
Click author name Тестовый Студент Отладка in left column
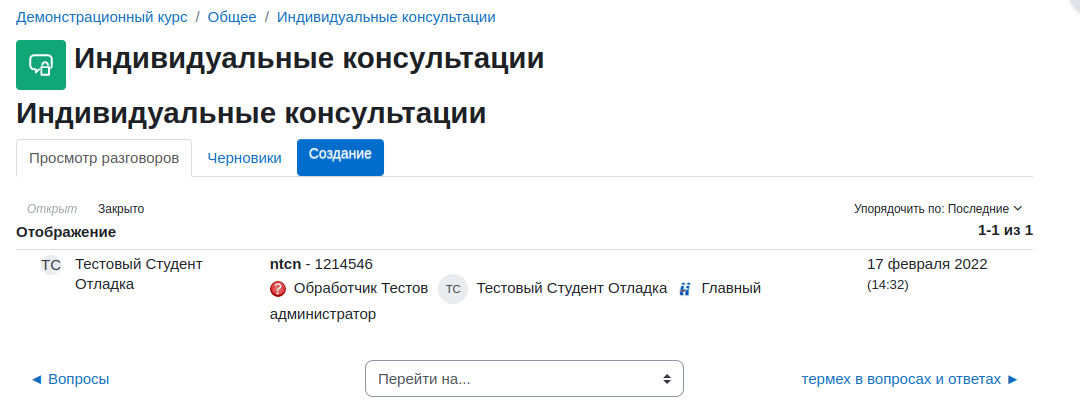pyautogui.click(x=138, y=274)
